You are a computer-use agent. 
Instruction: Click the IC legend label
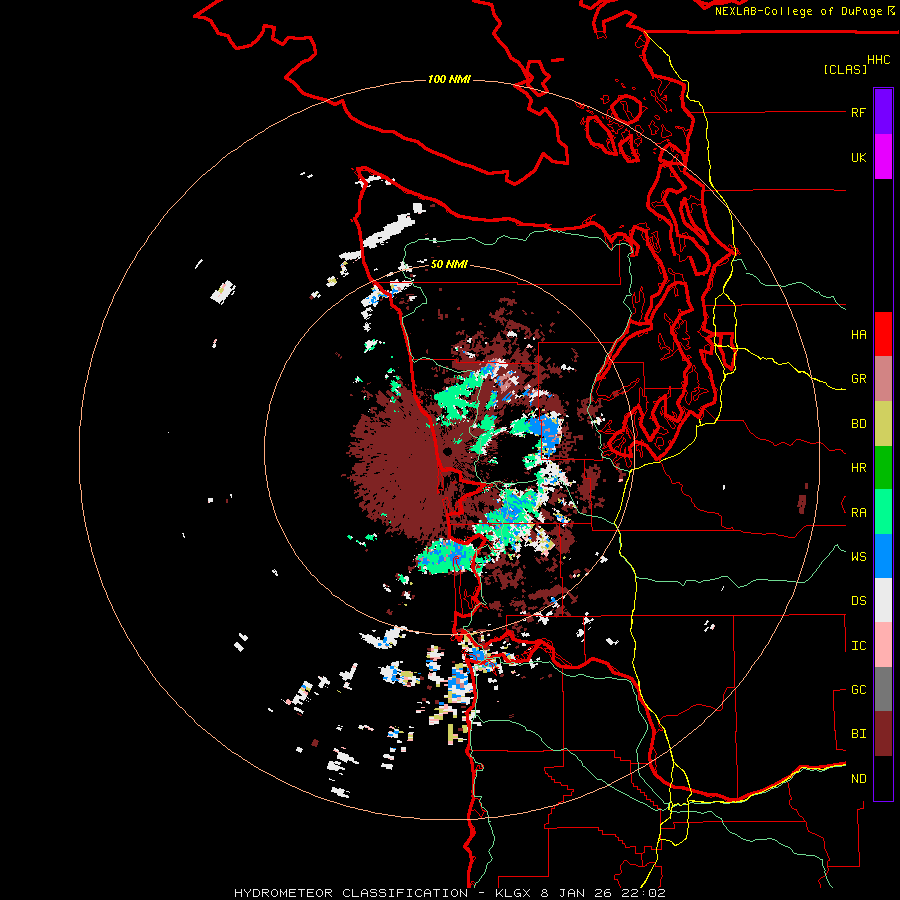click(858, 646)
